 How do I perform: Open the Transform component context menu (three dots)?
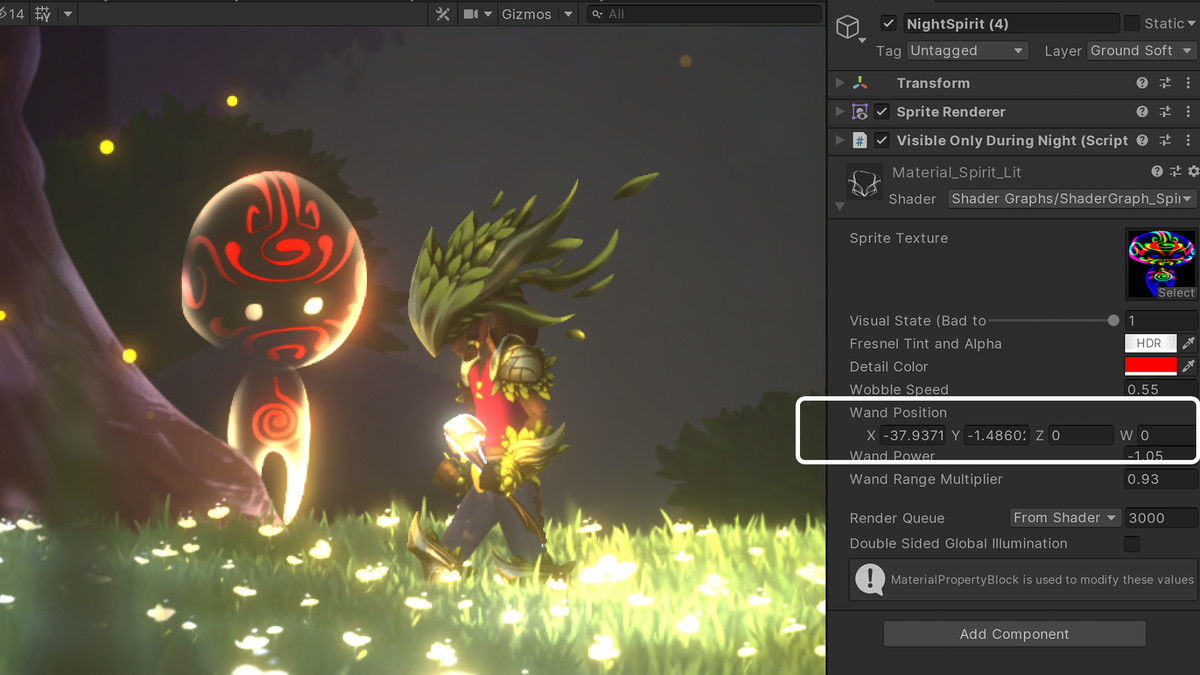coord(1188,83)
